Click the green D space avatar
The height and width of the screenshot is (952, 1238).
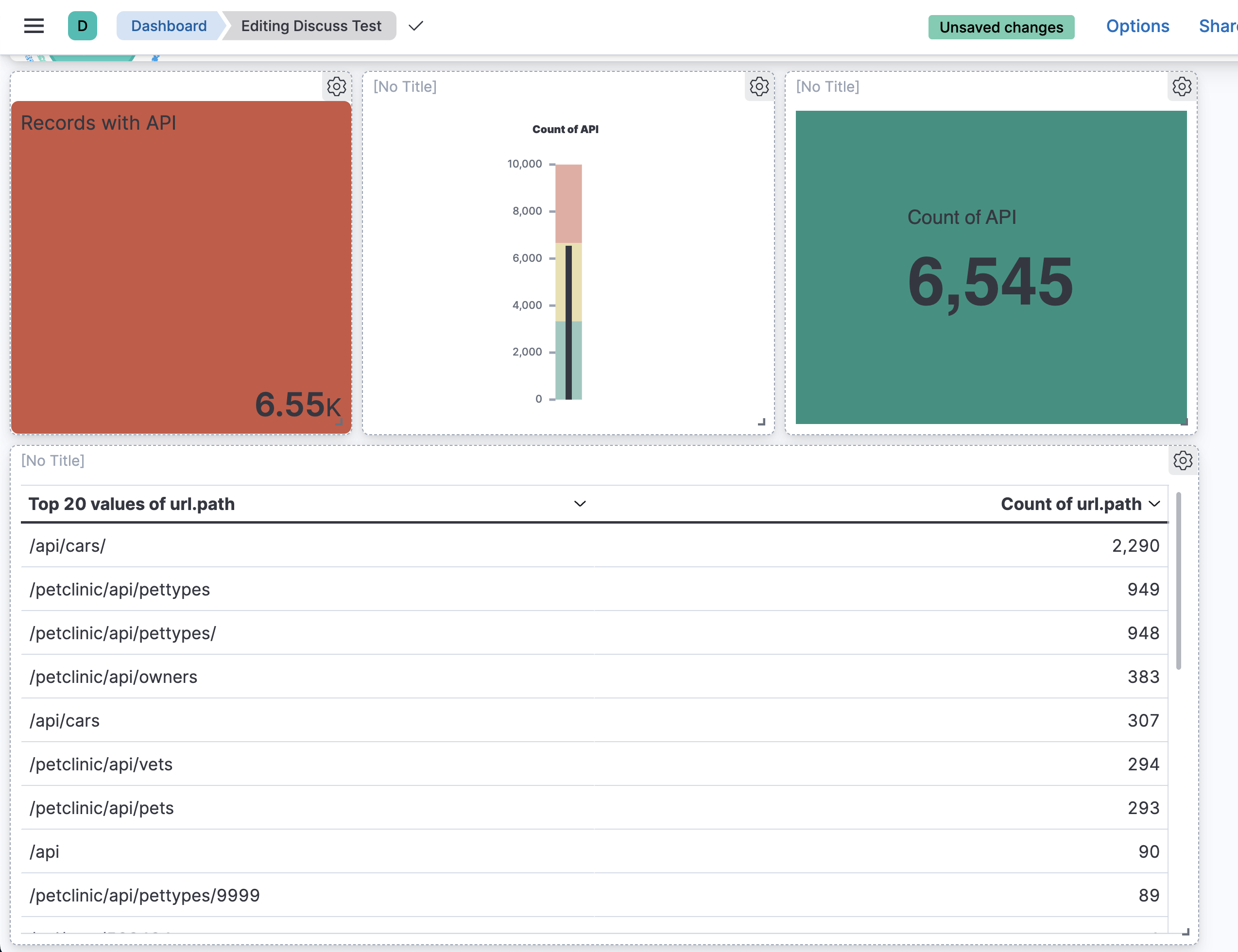82,26
